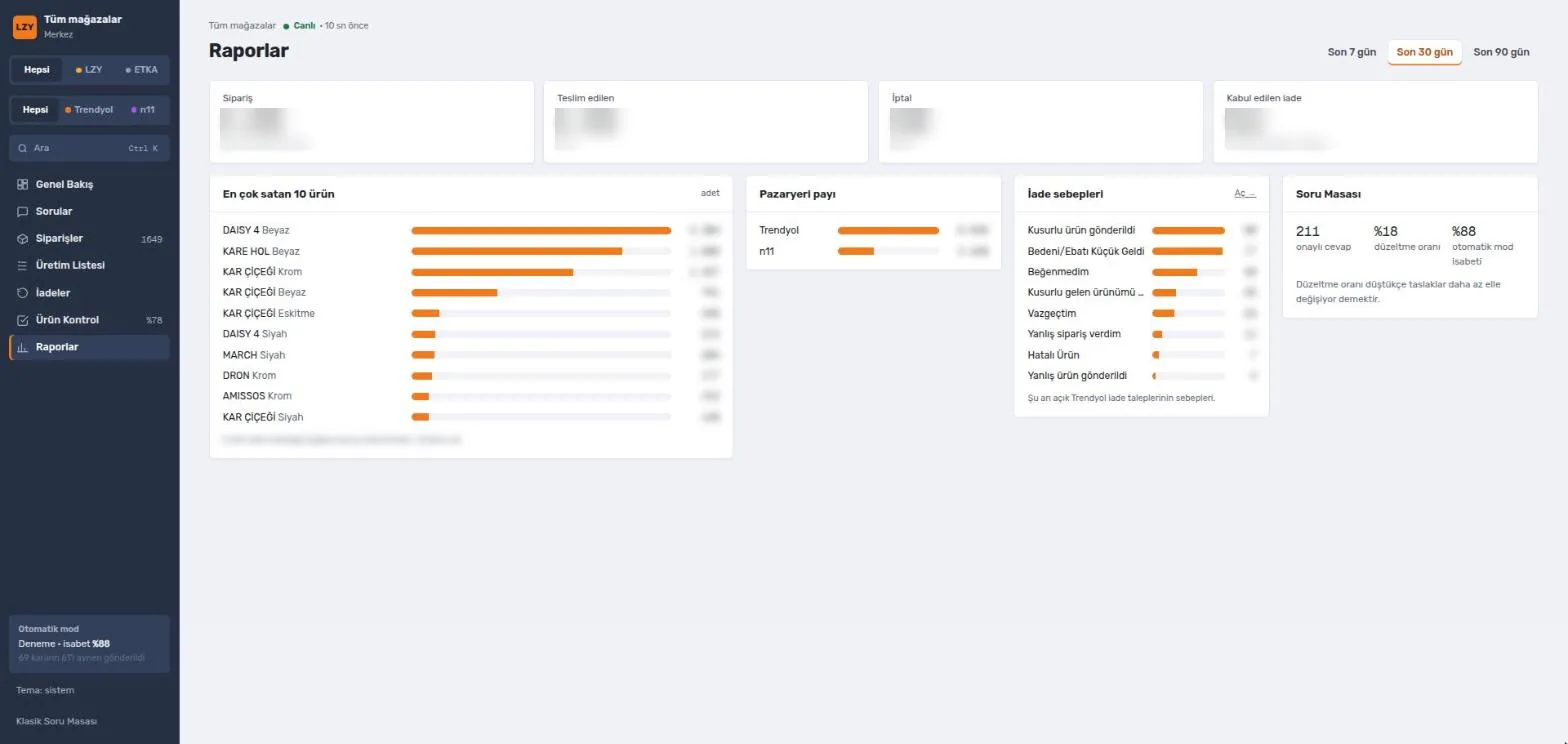Open the Tüm mağazalar store selector

(89, 27)
